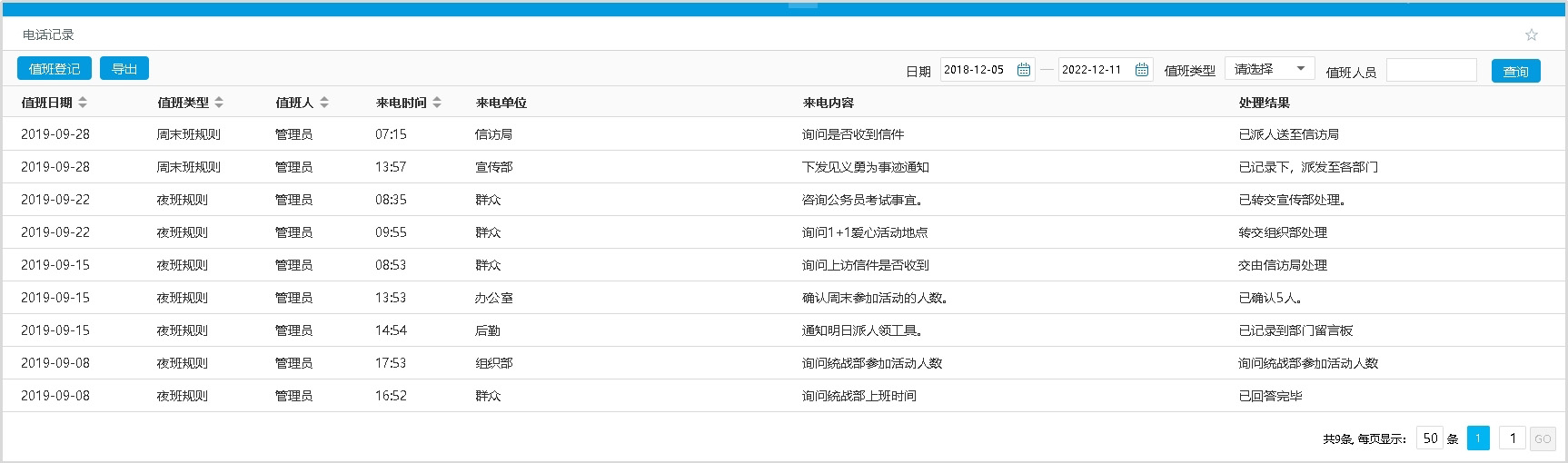Viewport: 1568px width, 463px height.
Task: Click the start date field 2018-12-05
Action: pos(977,70)
